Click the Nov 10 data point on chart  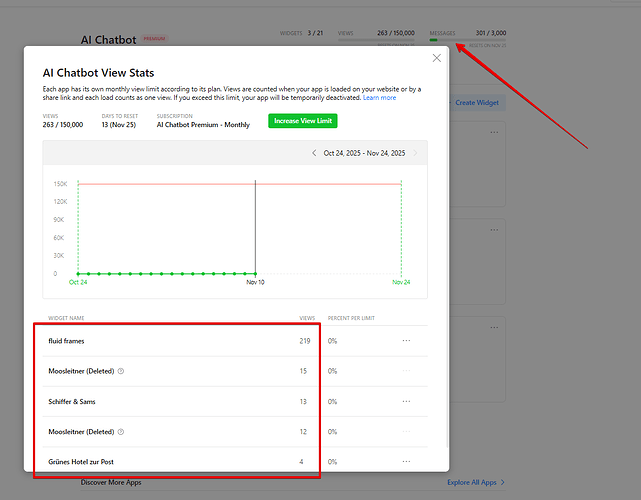pyautogui.click(x=256, y=274)
